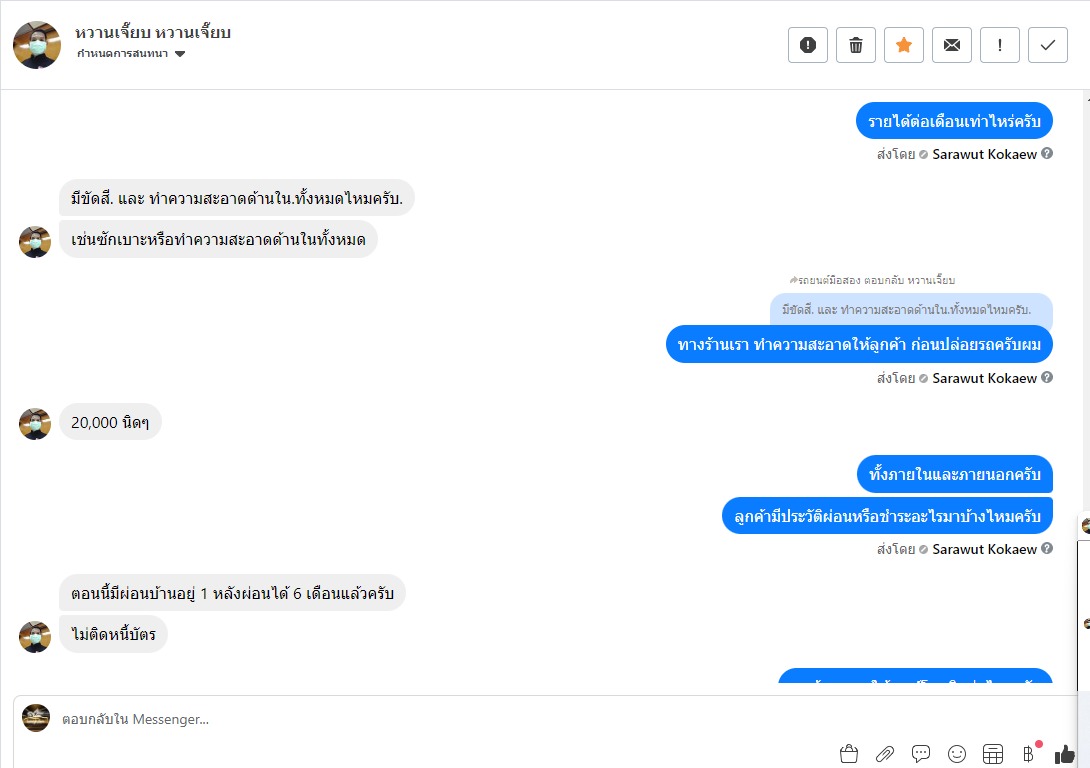Open the calendar appointment icon
1090x768 pixels.
(x=993, y=753)
